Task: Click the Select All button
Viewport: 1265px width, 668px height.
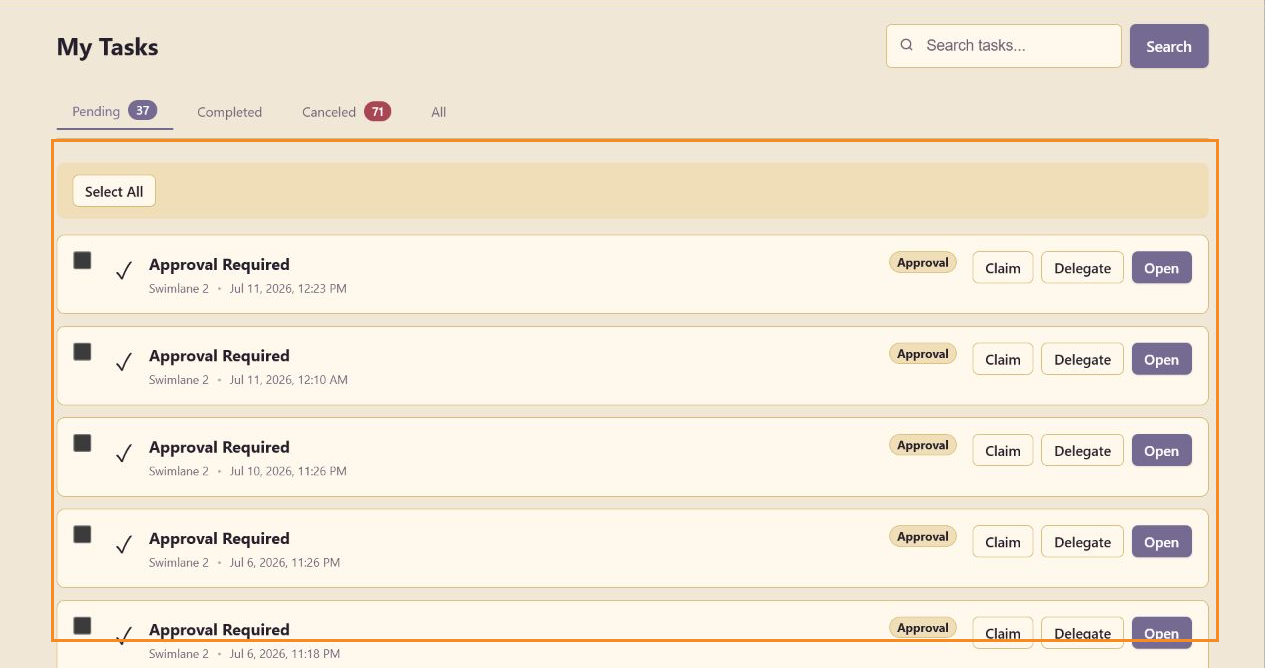Action: click(114, 191)
